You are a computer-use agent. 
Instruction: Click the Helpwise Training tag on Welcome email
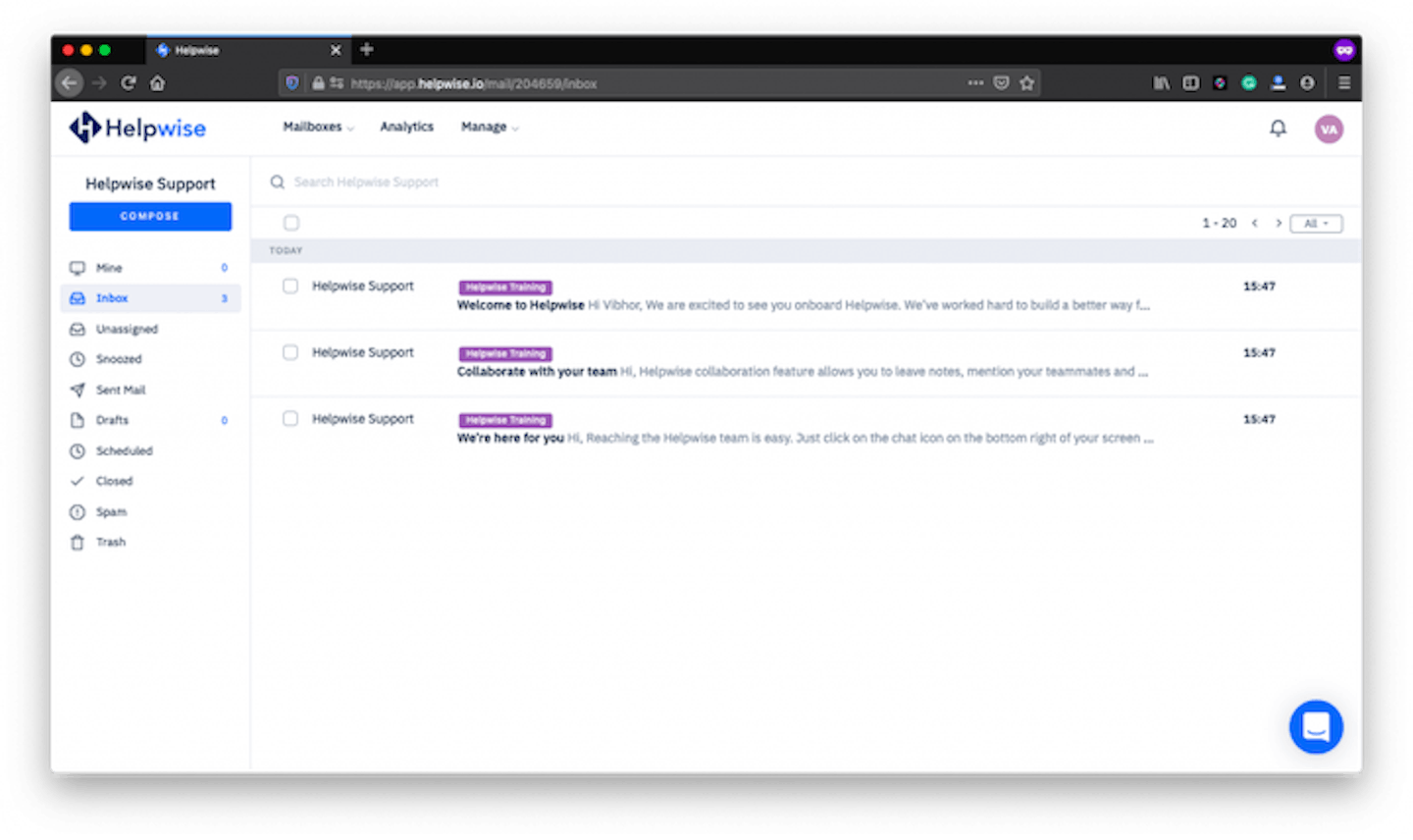[505, 288]
